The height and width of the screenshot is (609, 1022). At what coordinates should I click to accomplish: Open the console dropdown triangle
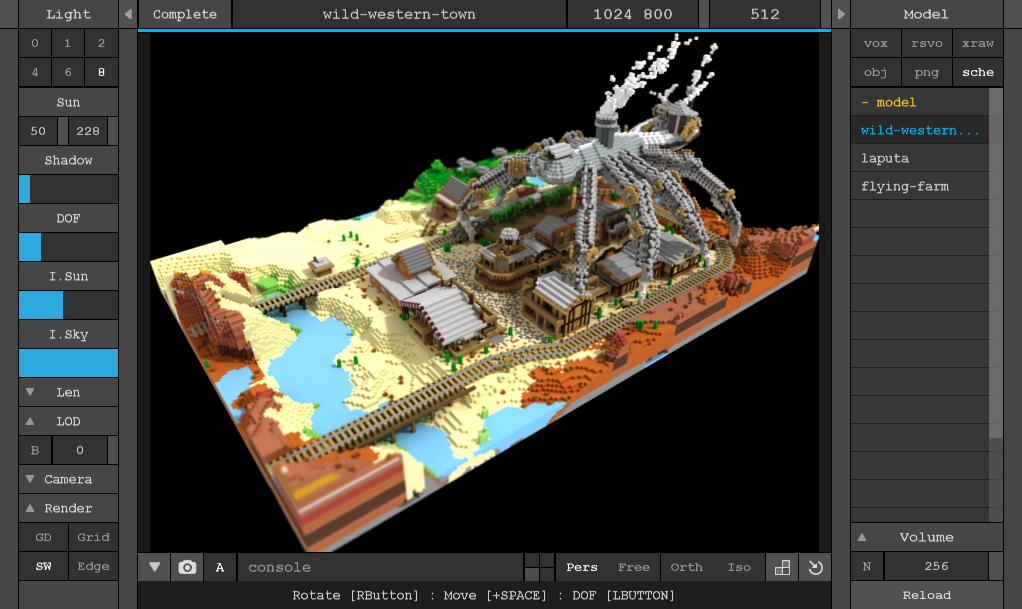click(153, 567)
